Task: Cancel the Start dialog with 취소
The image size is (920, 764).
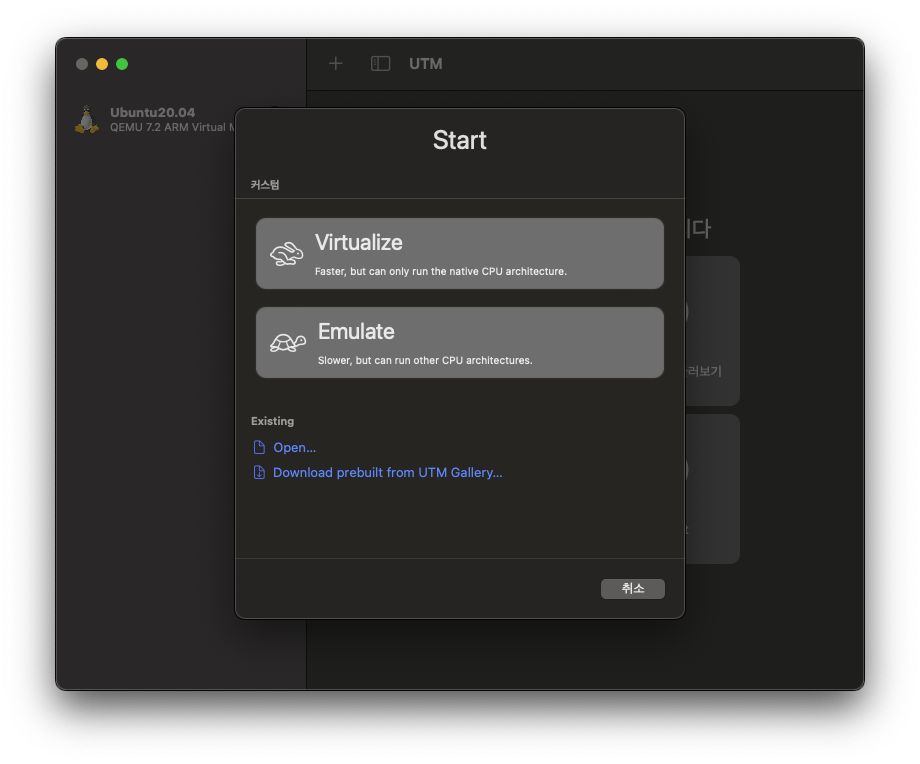Action: click(x=632, y=589)
